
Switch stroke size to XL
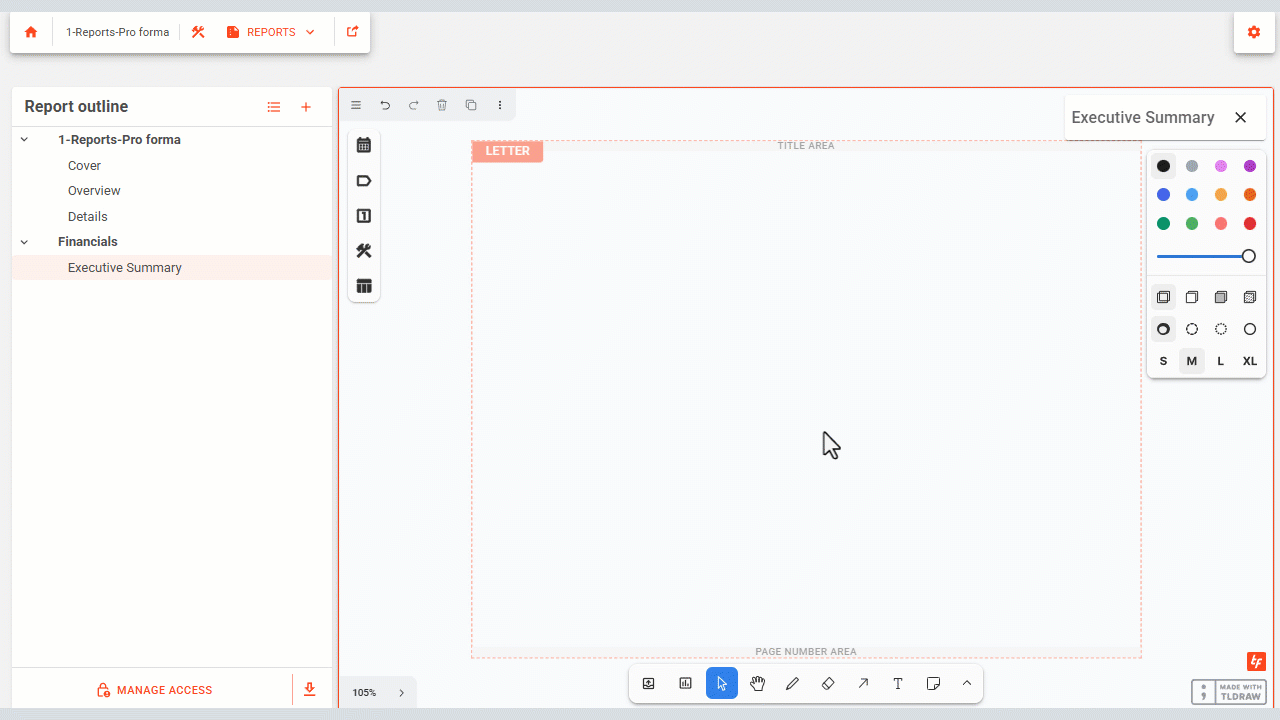(x=1249, y=361)
